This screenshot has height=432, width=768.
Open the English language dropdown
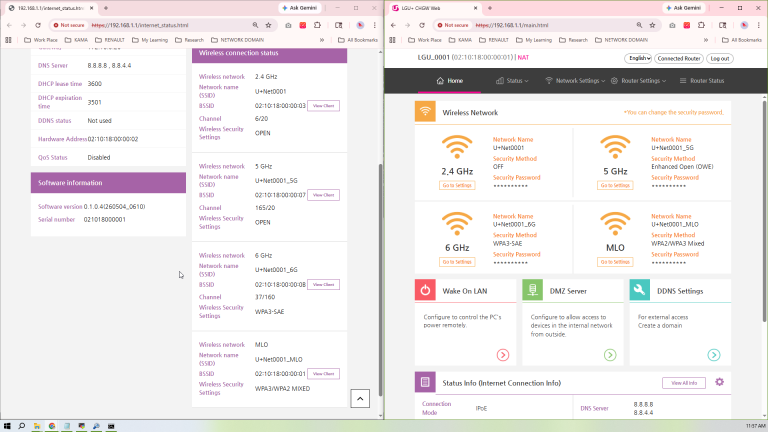click(x=638, y=58)
